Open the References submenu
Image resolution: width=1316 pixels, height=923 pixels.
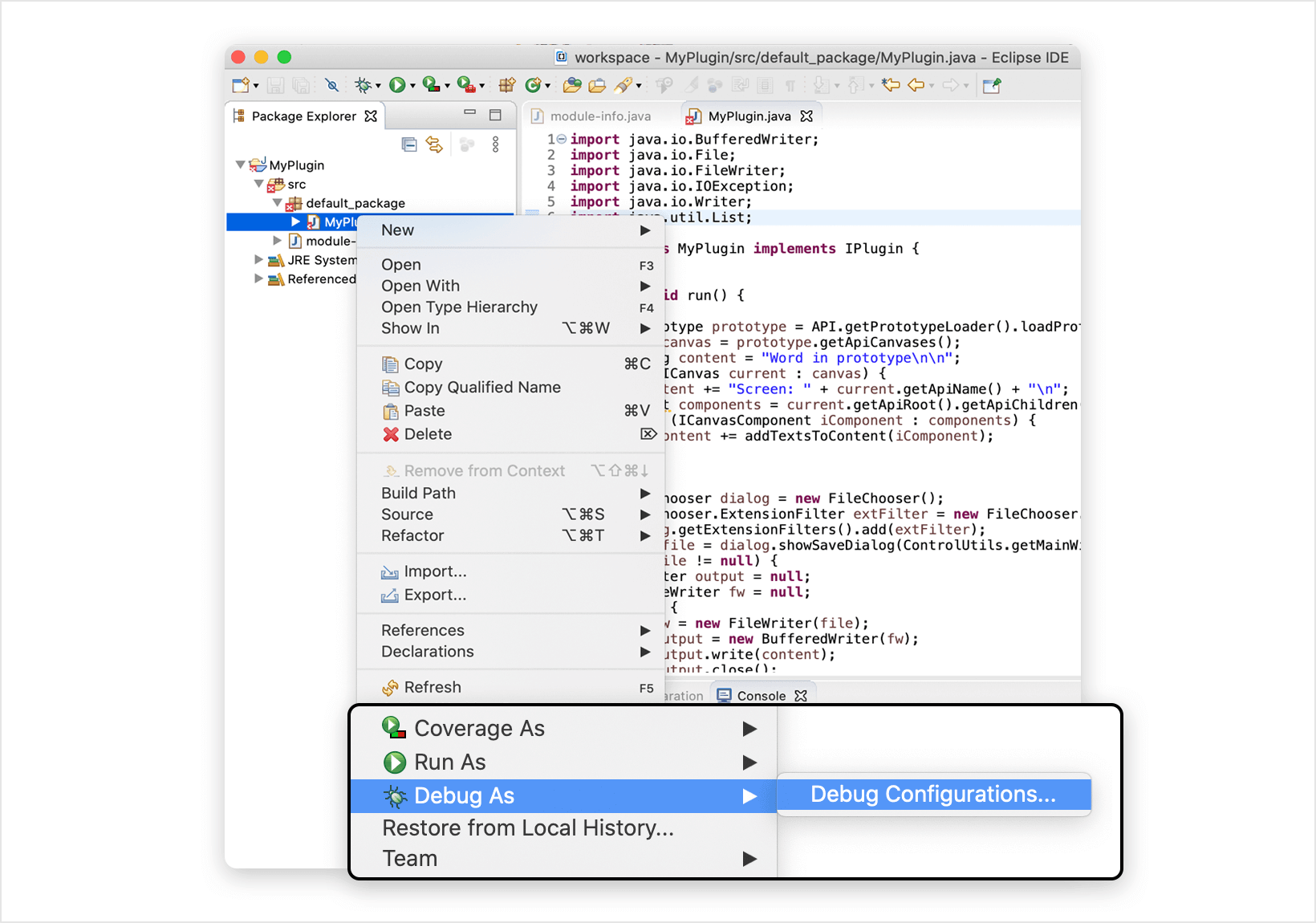510,631
